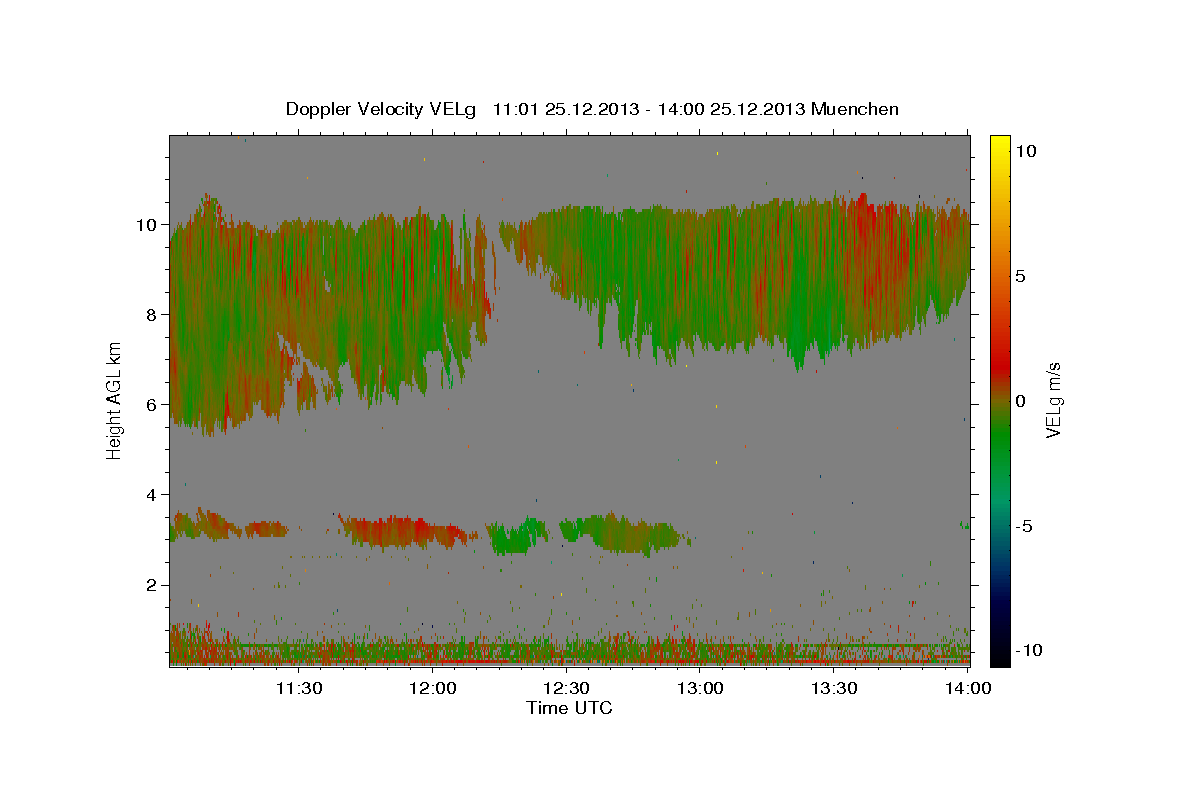Click the 14:00 time tick label

968,688
